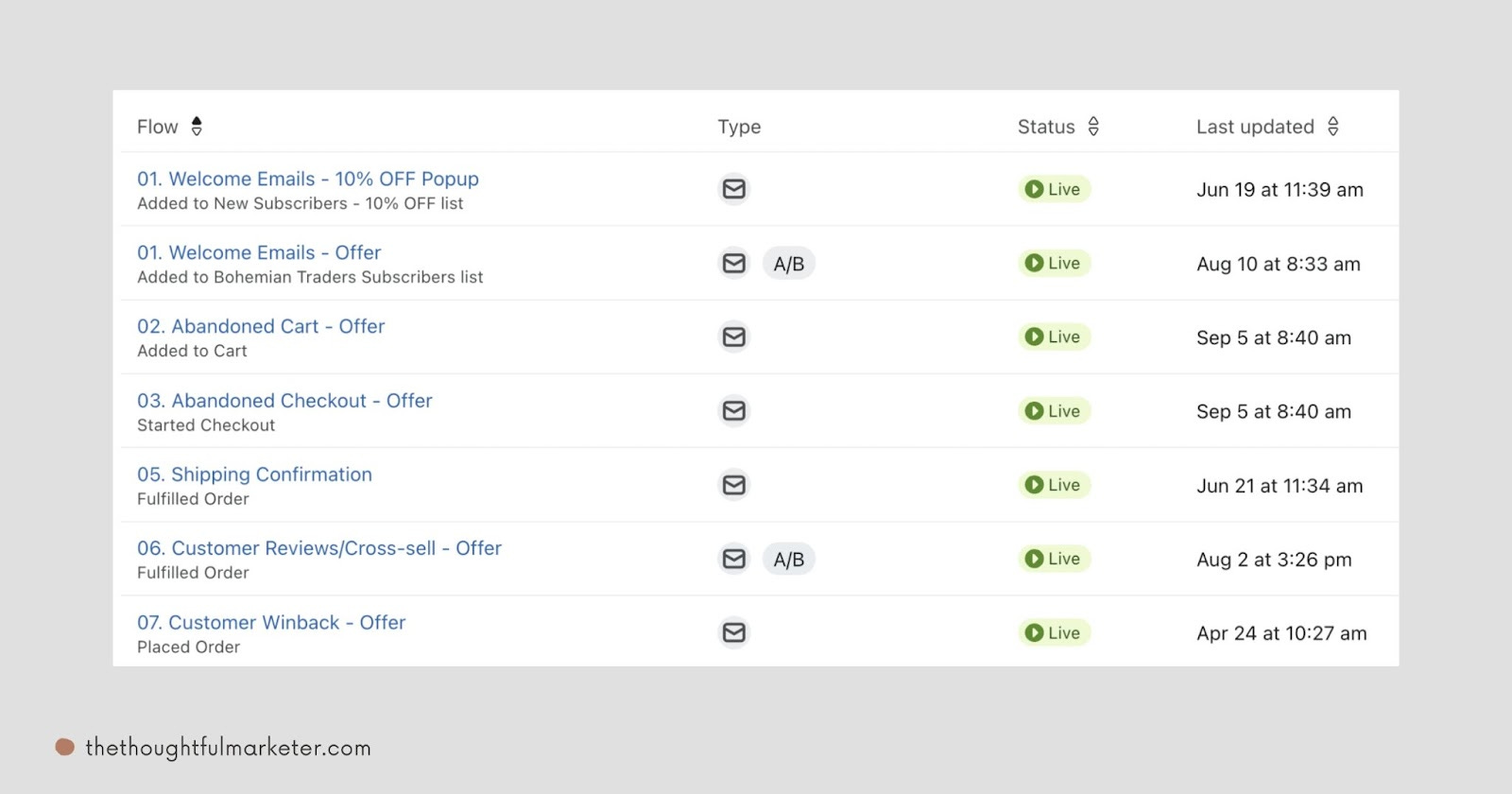The height and width of the screenshot is (794, 1512).
Task: Sort flows by the Flow column arrows
Action: 197,127
